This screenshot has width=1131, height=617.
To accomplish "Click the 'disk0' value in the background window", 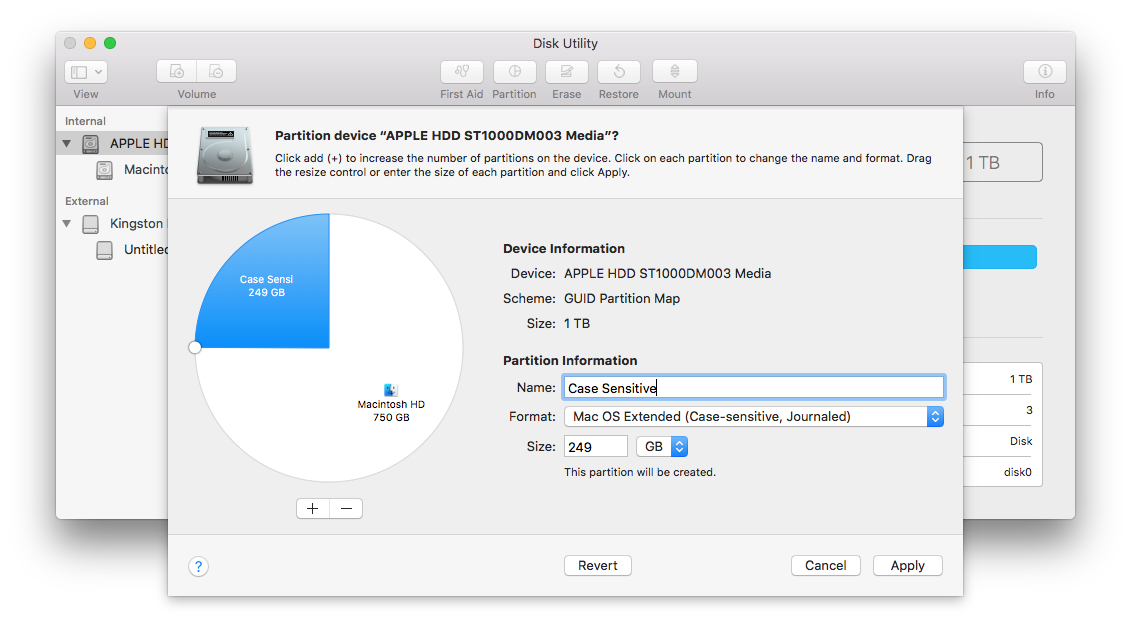I will click(x=1018, y=473).
